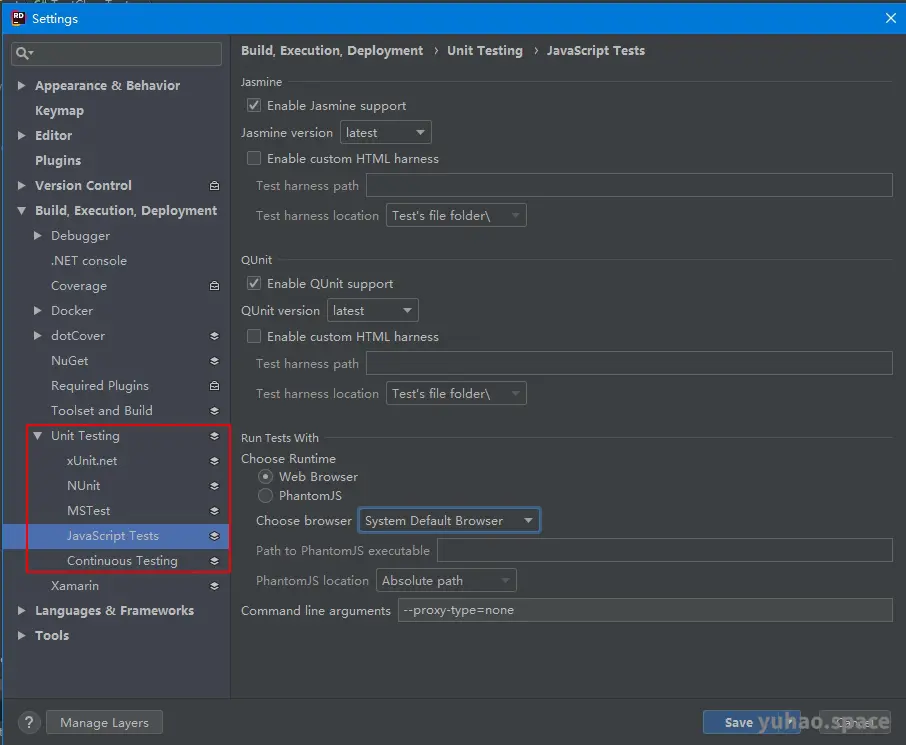
Task: Disable the Enable Jasmine support checkbox
Action: (253, 105)
